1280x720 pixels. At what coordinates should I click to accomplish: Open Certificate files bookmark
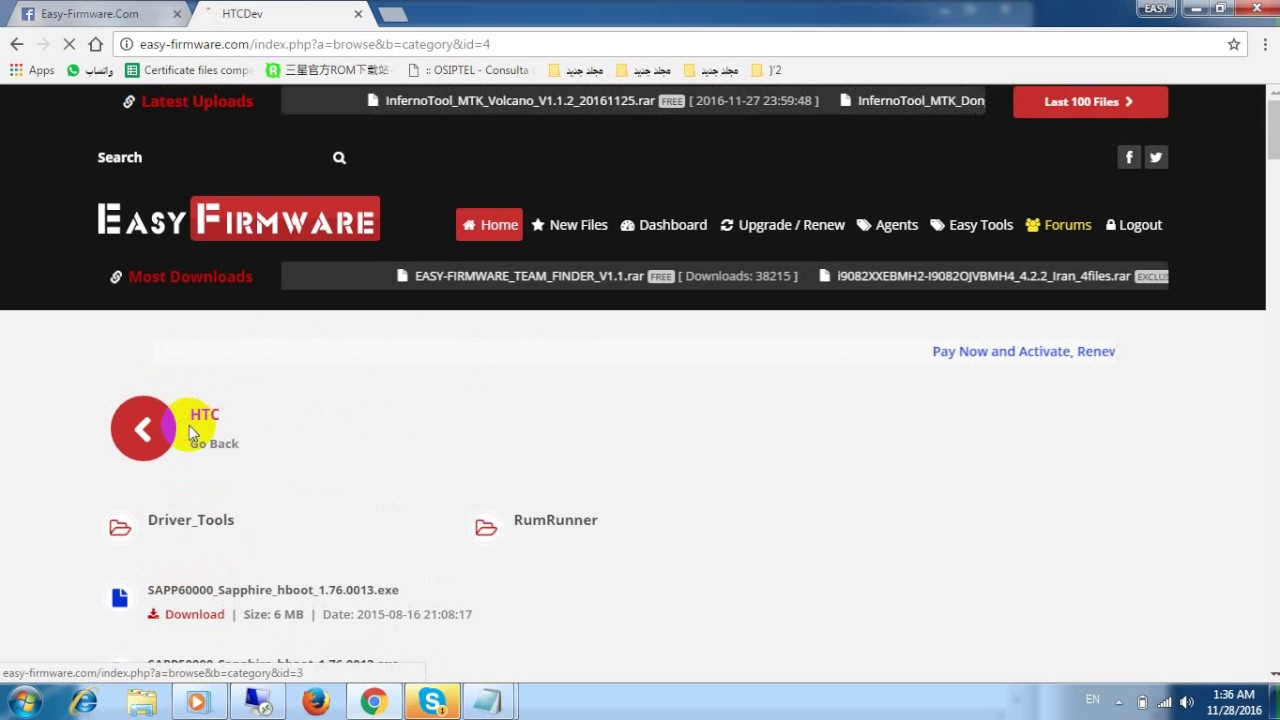pos(190,70)
